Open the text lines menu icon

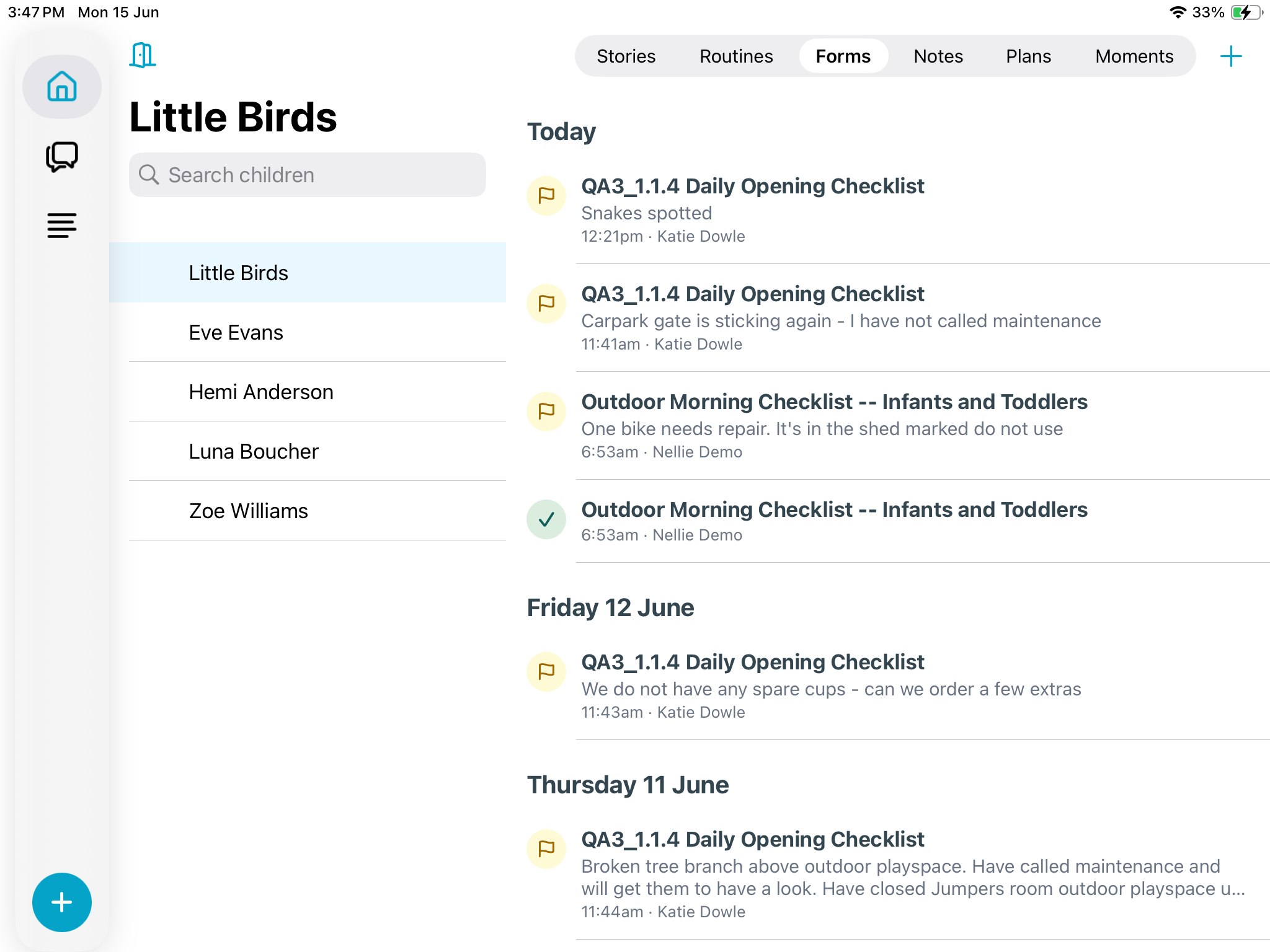(62, 226)
